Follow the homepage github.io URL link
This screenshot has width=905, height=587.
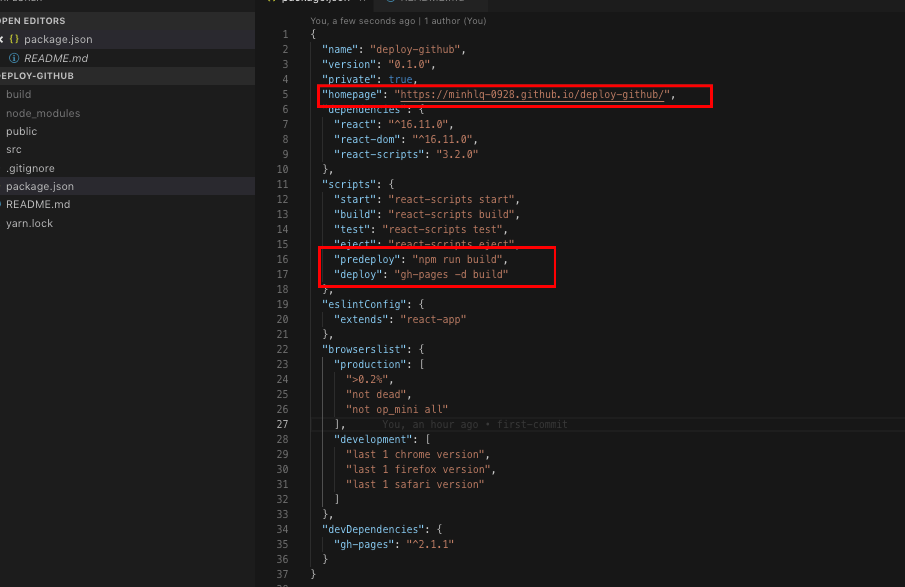(531, 95)
